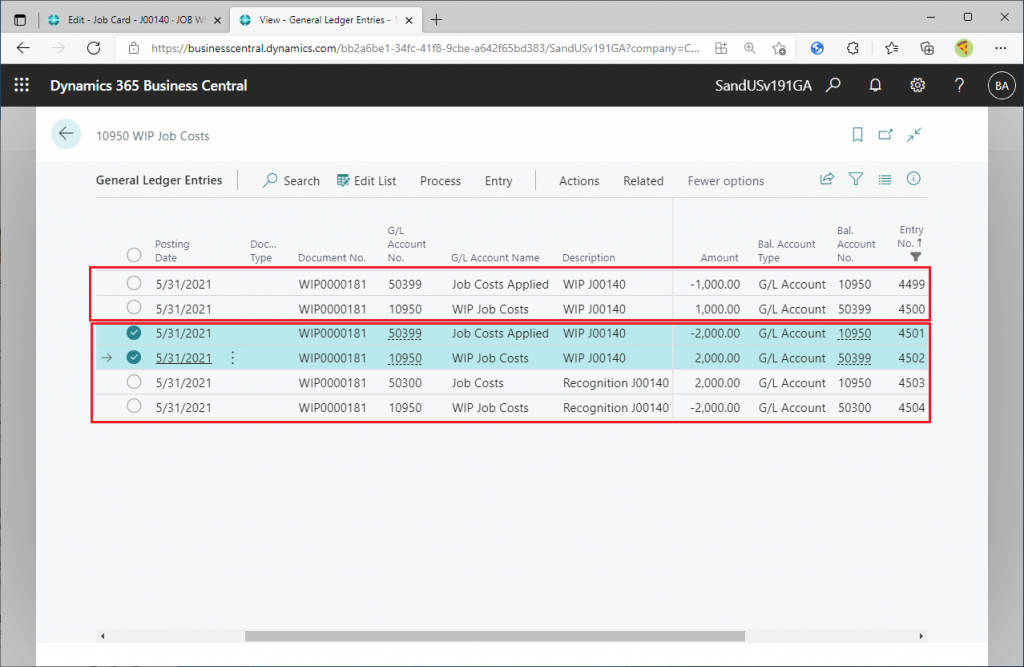Image resolution: width=1024 pixels, height=667 pixels.
Task: Sort by the G/L Account Name column header
Action: 495,257
